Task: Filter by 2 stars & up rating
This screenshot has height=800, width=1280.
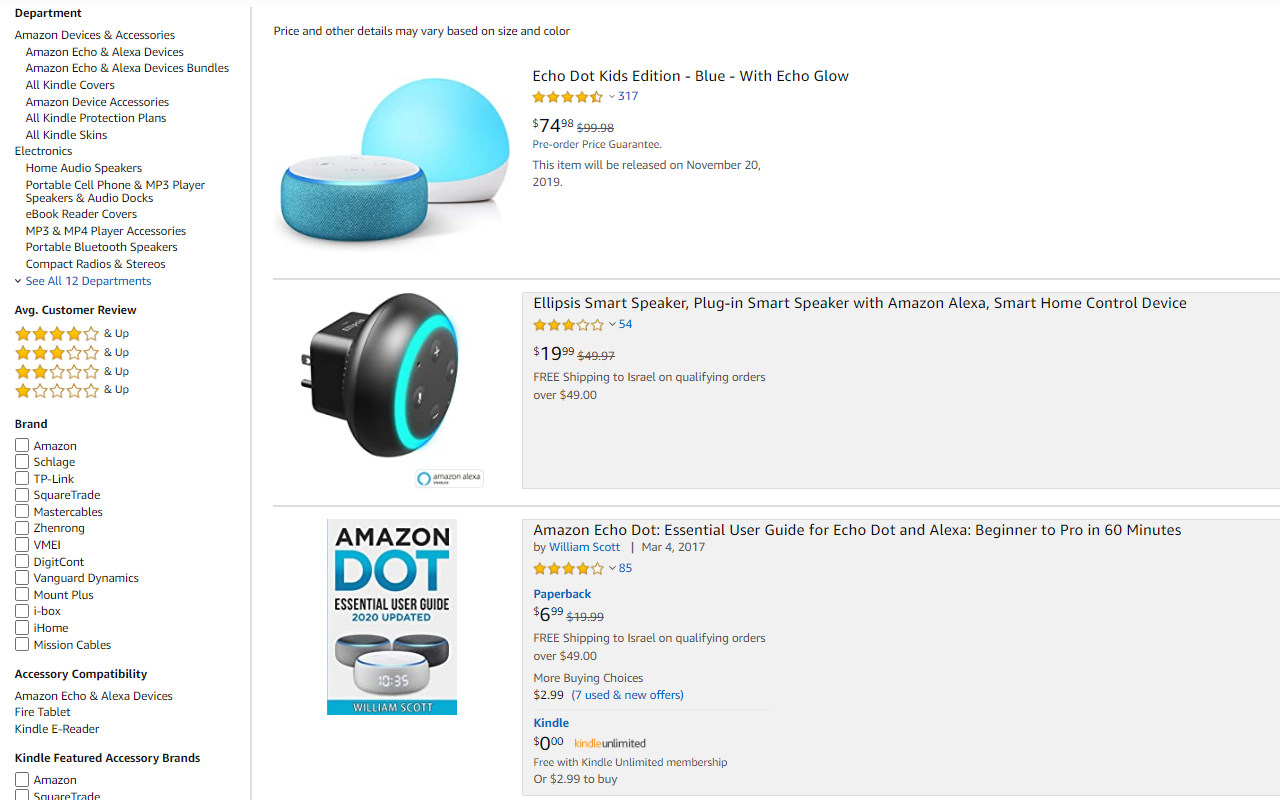Action: click(58, 372)
